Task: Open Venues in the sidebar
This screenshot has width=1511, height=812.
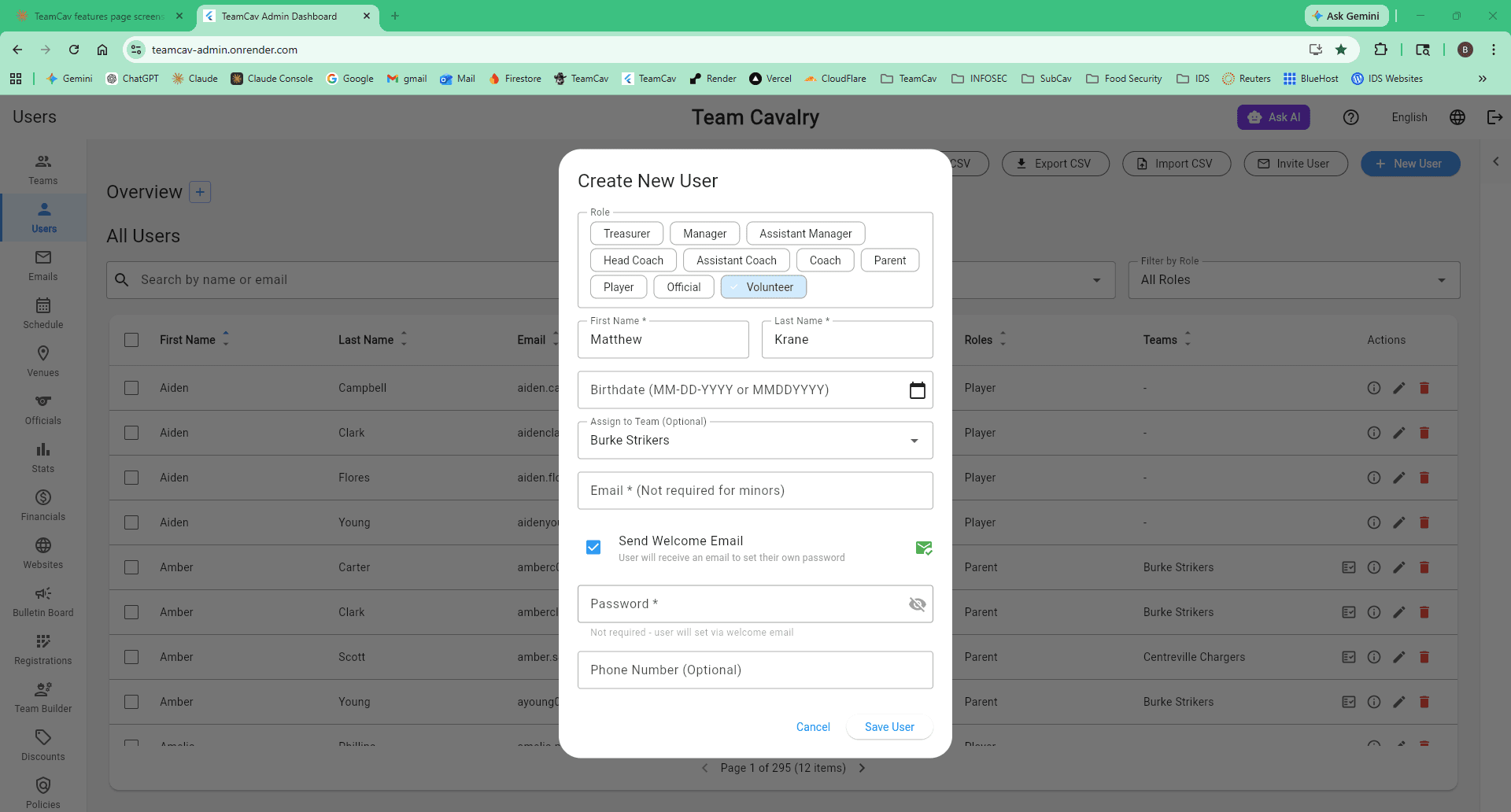Action: pos(43,362)
